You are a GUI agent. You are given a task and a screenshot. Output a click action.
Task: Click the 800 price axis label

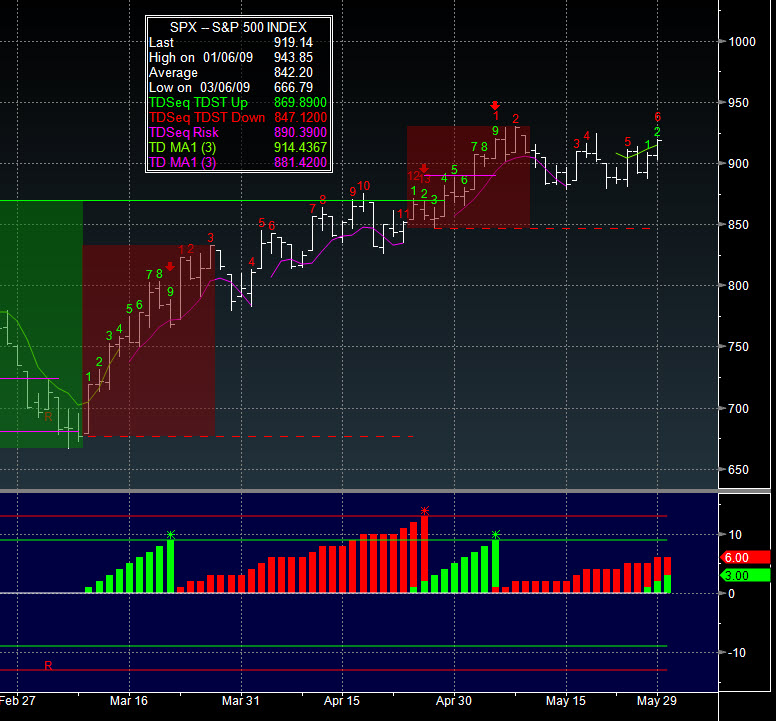(738, 286)
